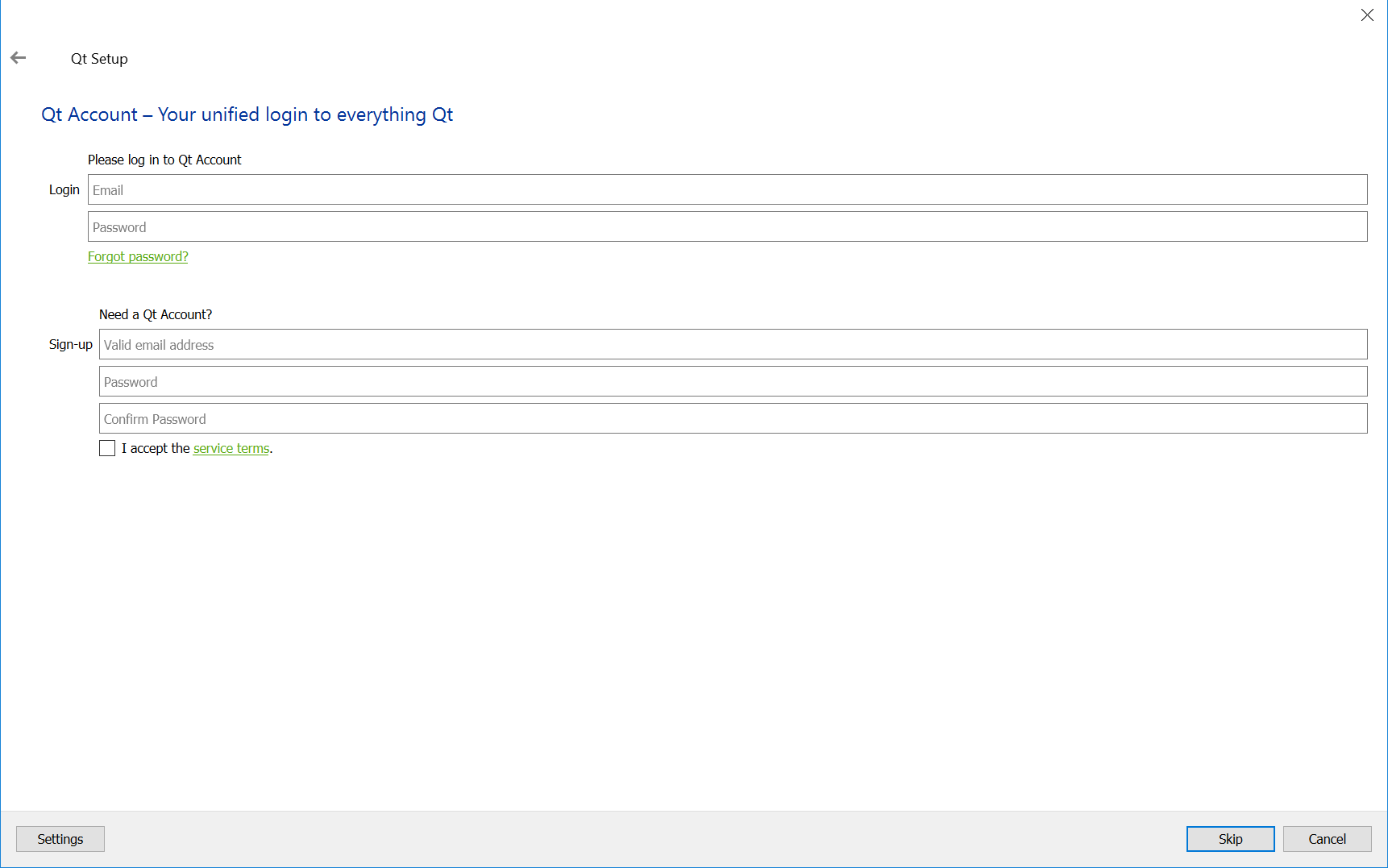
Task: Close the Qt Setup window
Action: (1367, 15)
